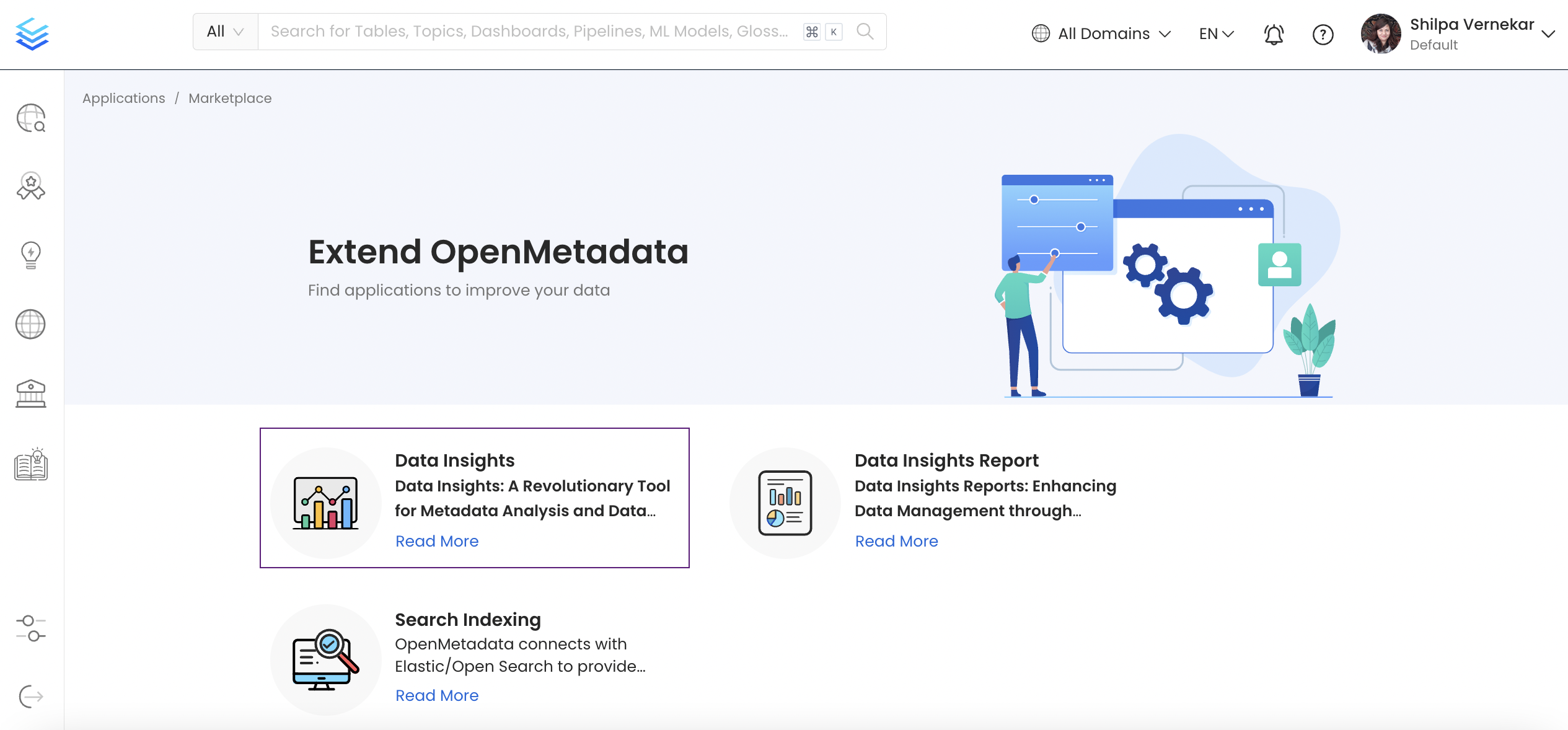Image resolution: width=1568 pixels, height=730 pixels.
Task: Open the EN language dropdown
Action: point(1215,33)
